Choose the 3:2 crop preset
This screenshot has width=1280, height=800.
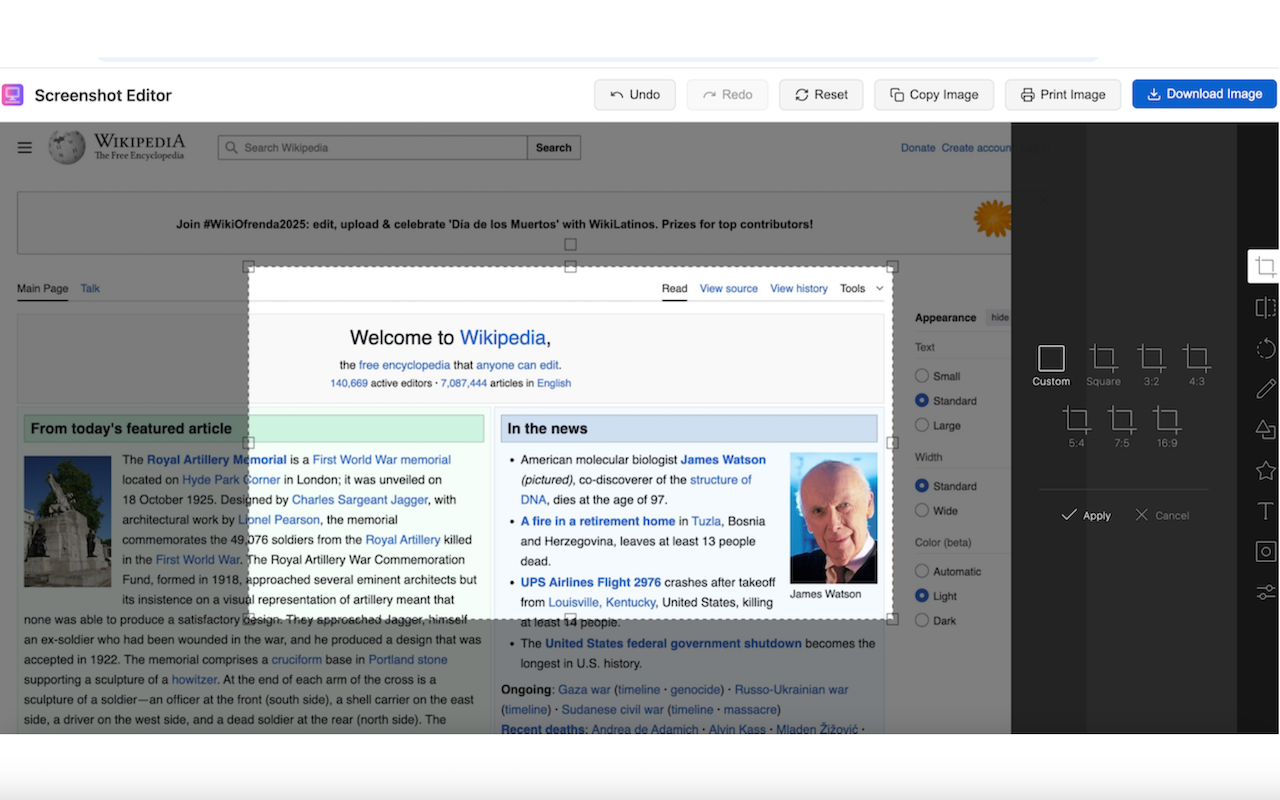[1151, 365]
